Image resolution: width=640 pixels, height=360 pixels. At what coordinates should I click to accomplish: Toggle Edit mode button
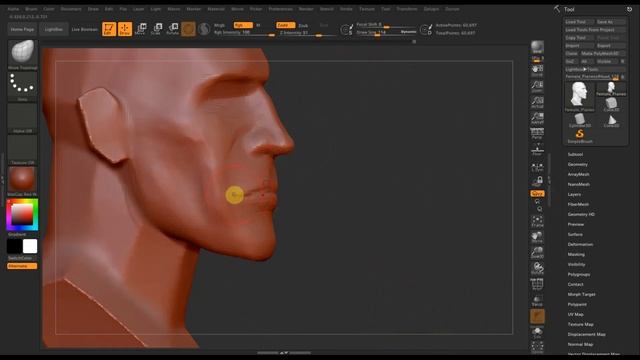[x=109, y=29]
